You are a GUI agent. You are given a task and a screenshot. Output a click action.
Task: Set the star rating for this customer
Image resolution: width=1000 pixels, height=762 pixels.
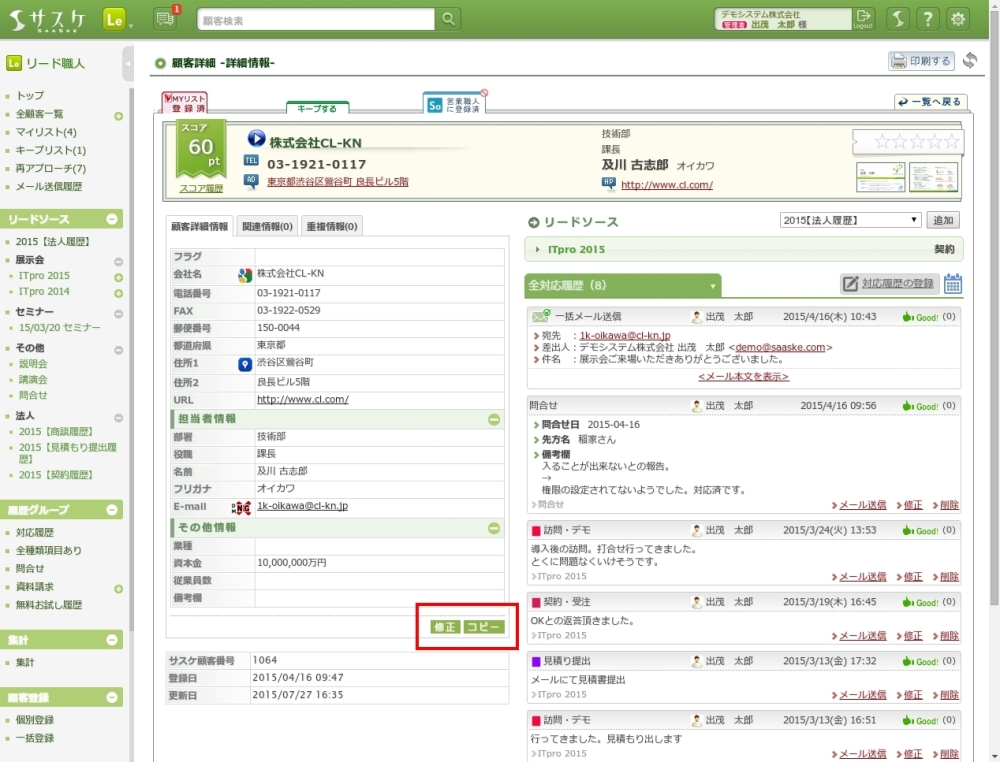pos(905,142)
